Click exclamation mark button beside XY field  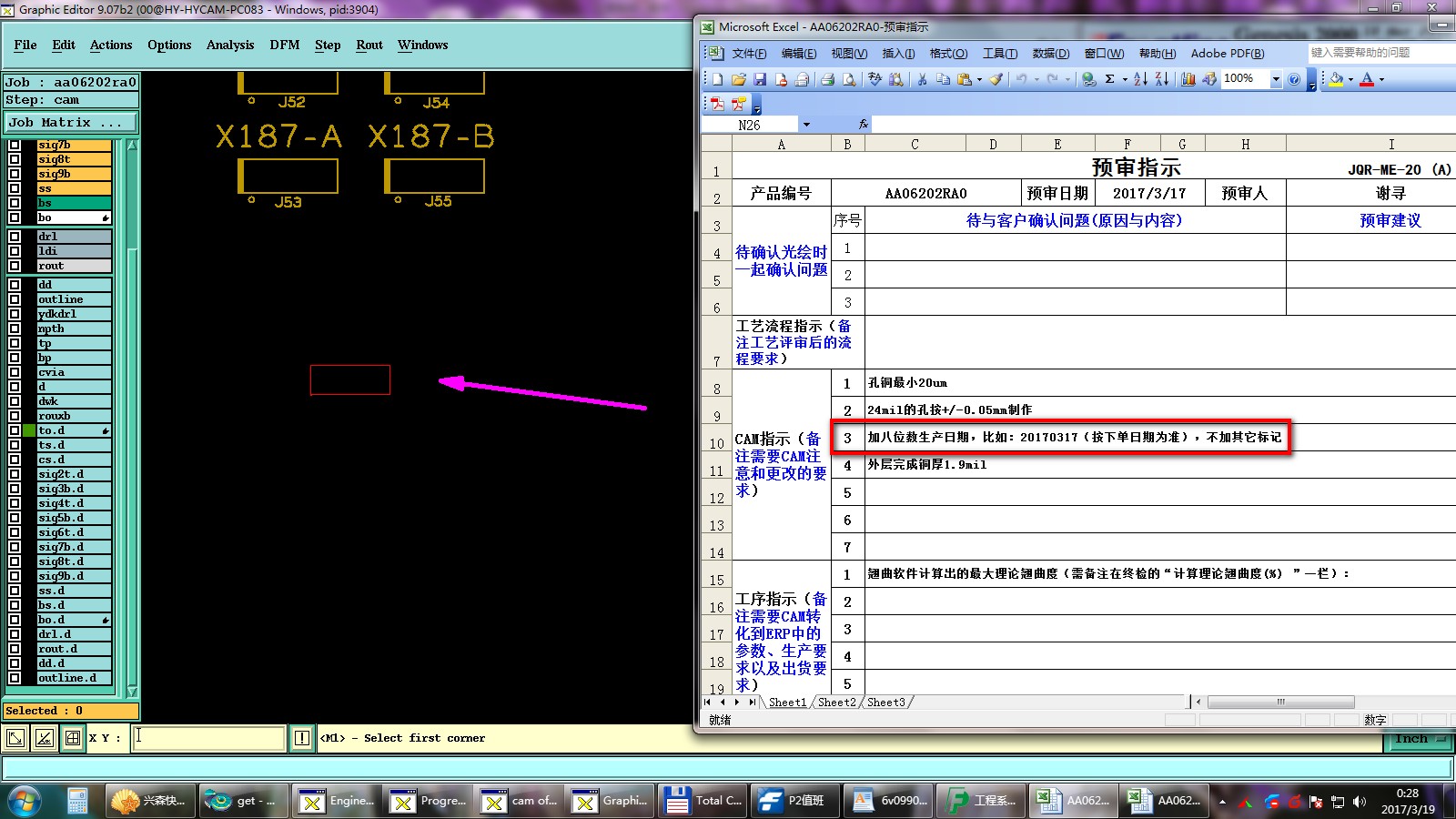(302, 738)
